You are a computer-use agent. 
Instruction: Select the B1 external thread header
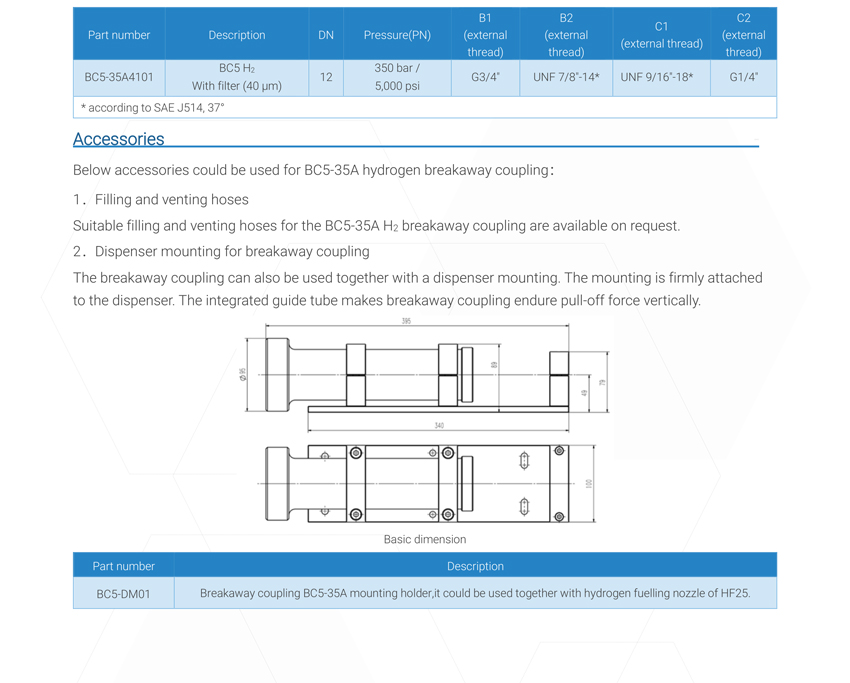[485, 35]
